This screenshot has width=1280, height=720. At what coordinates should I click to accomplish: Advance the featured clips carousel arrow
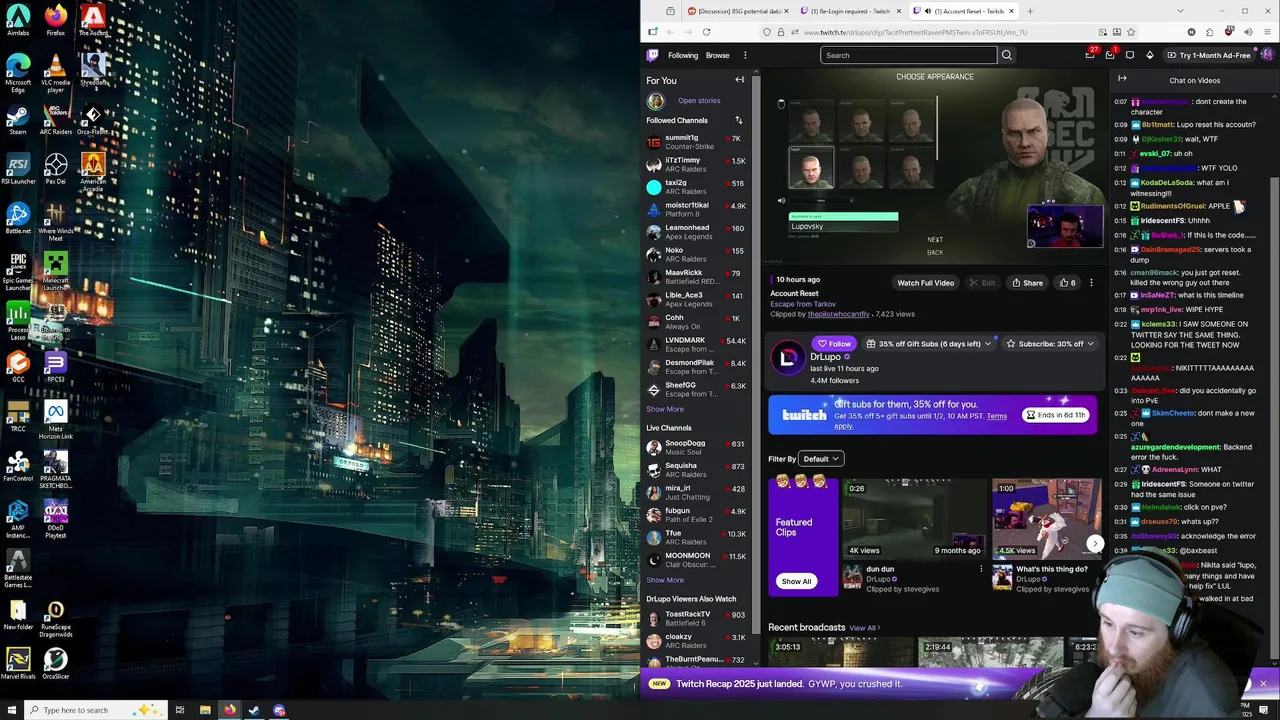tap(1095, 544)
